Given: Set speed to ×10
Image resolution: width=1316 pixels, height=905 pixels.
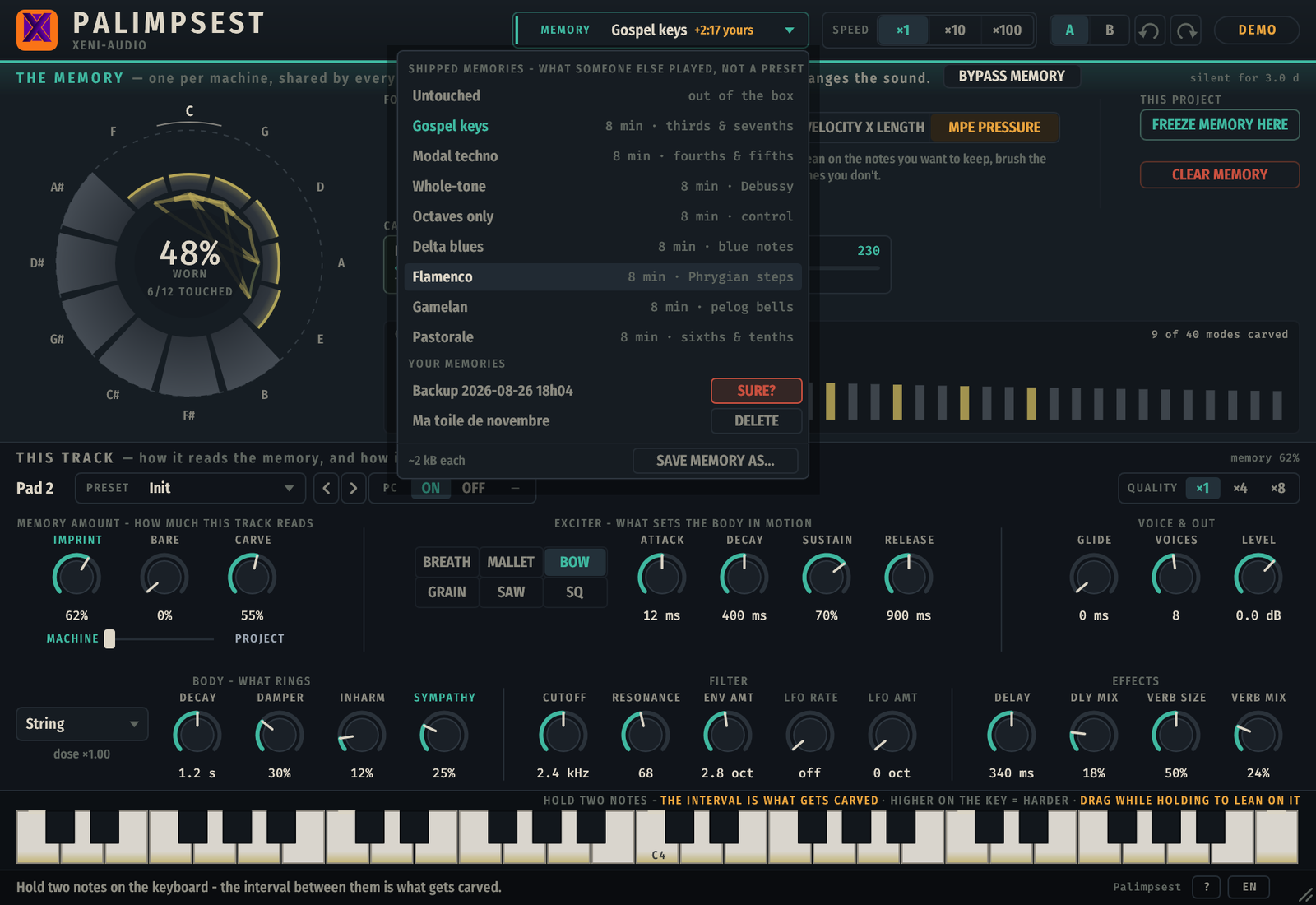Looking at the screenshot, I should (x=954, y=30).
